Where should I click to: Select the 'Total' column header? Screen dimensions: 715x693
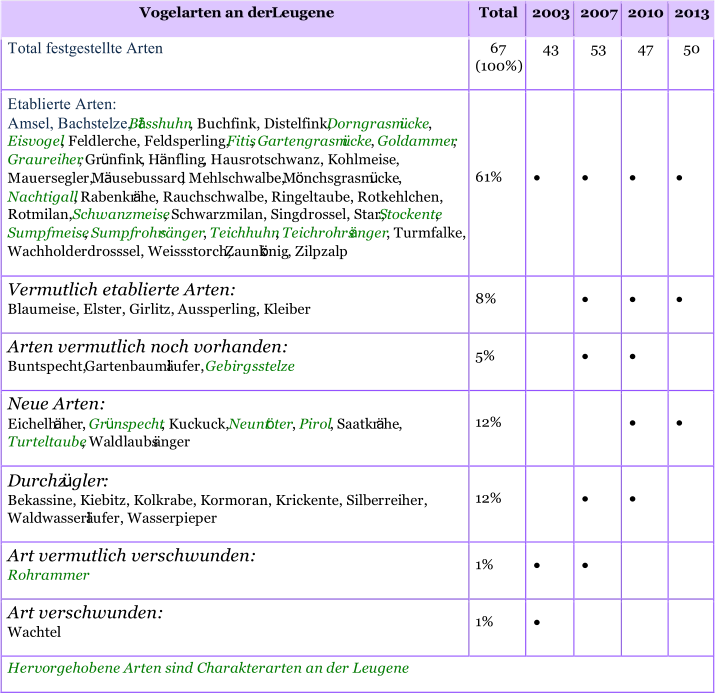[497, 13]
